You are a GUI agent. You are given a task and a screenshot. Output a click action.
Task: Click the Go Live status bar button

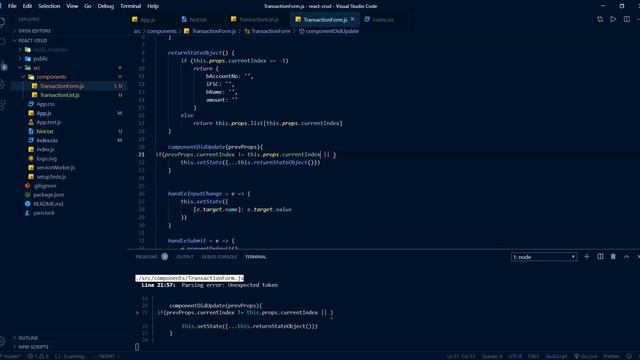coord(585,356)
